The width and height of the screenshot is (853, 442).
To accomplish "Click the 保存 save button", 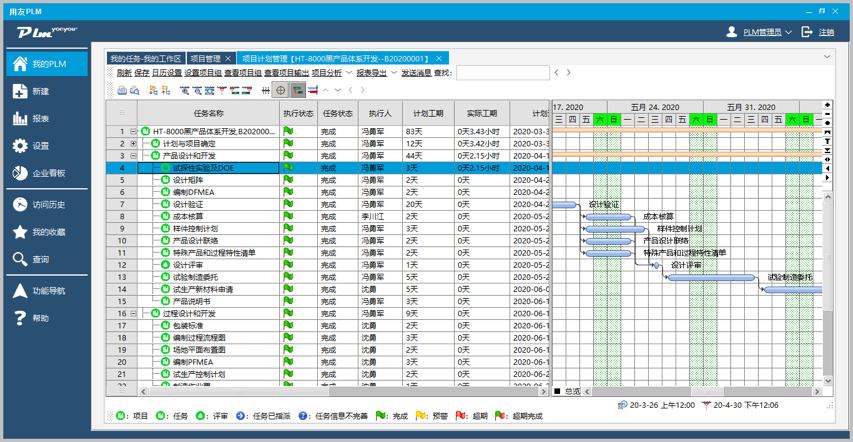I will [x=142, y=73].
